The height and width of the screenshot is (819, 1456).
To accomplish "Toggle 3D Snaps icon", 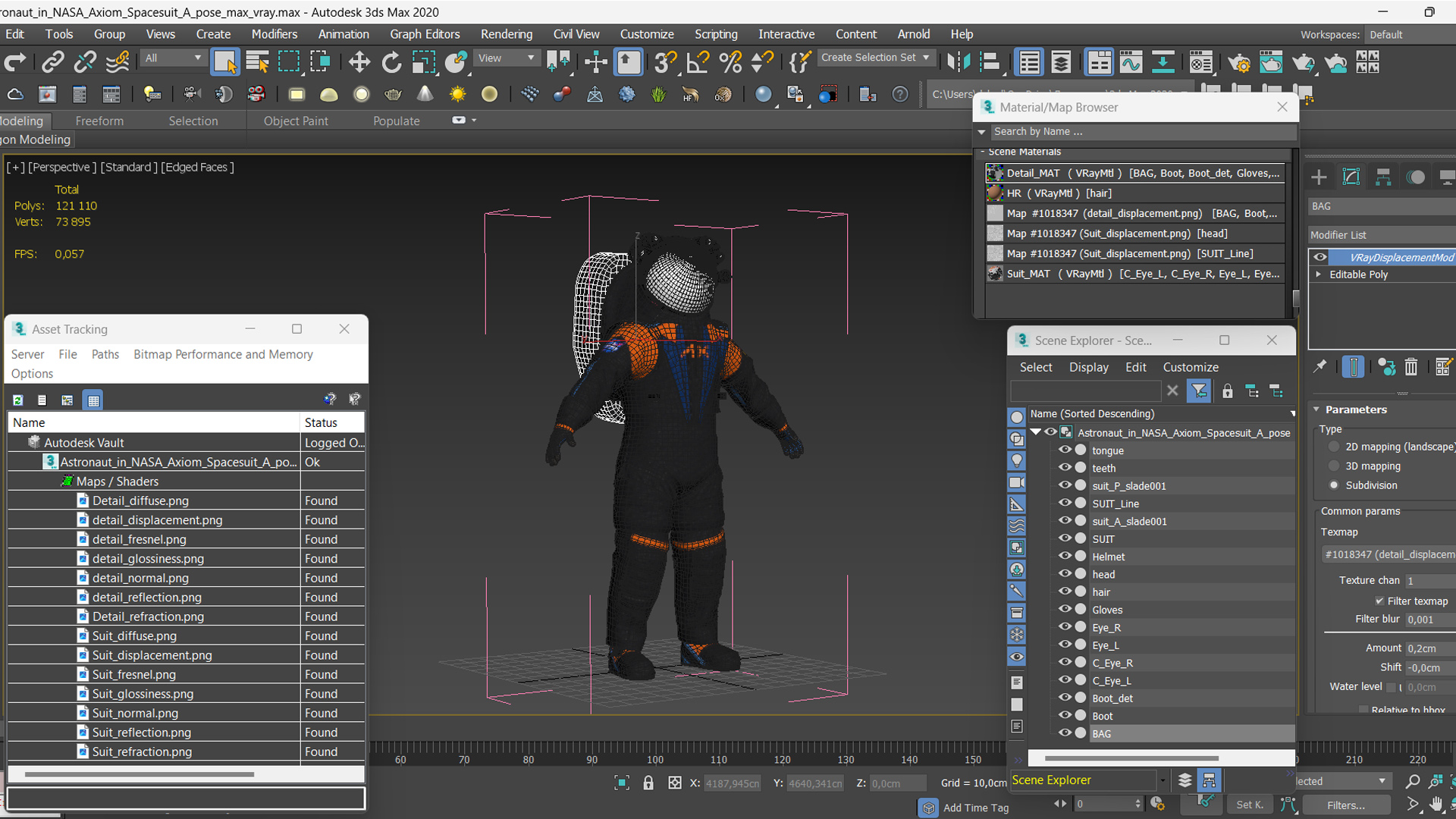I will click(x=665, y=62).
